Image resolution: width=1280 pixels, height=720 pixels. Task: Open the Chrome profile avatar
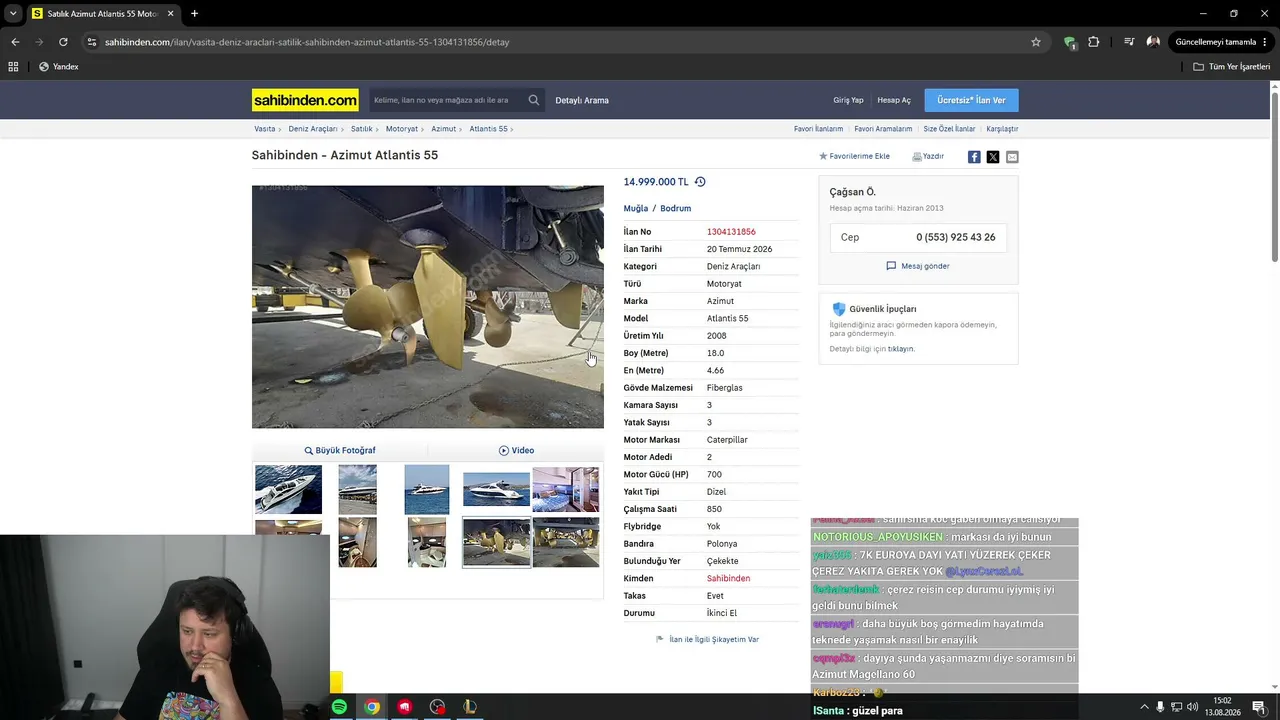click(x=1153, y=42)
